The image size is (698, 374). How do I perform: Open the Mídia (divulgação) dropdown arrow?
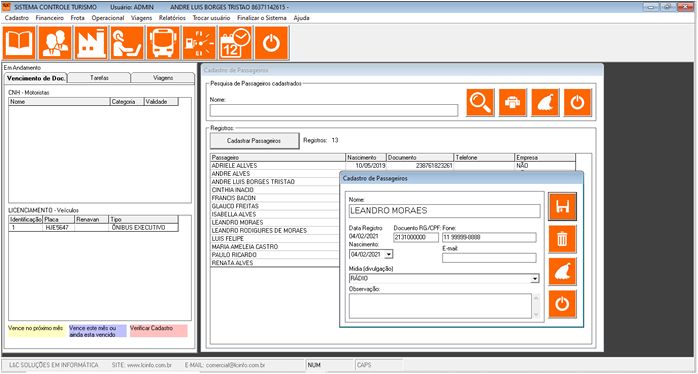(536, 279)
